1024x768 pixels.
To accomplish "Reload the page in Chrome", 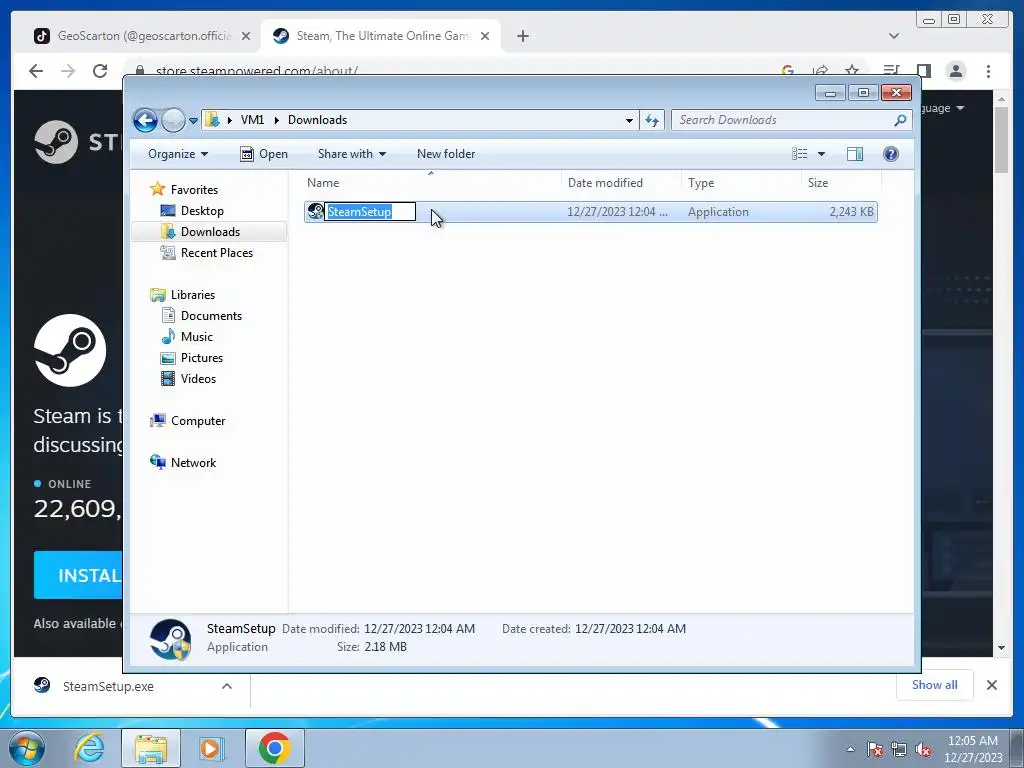I will 100,71.
